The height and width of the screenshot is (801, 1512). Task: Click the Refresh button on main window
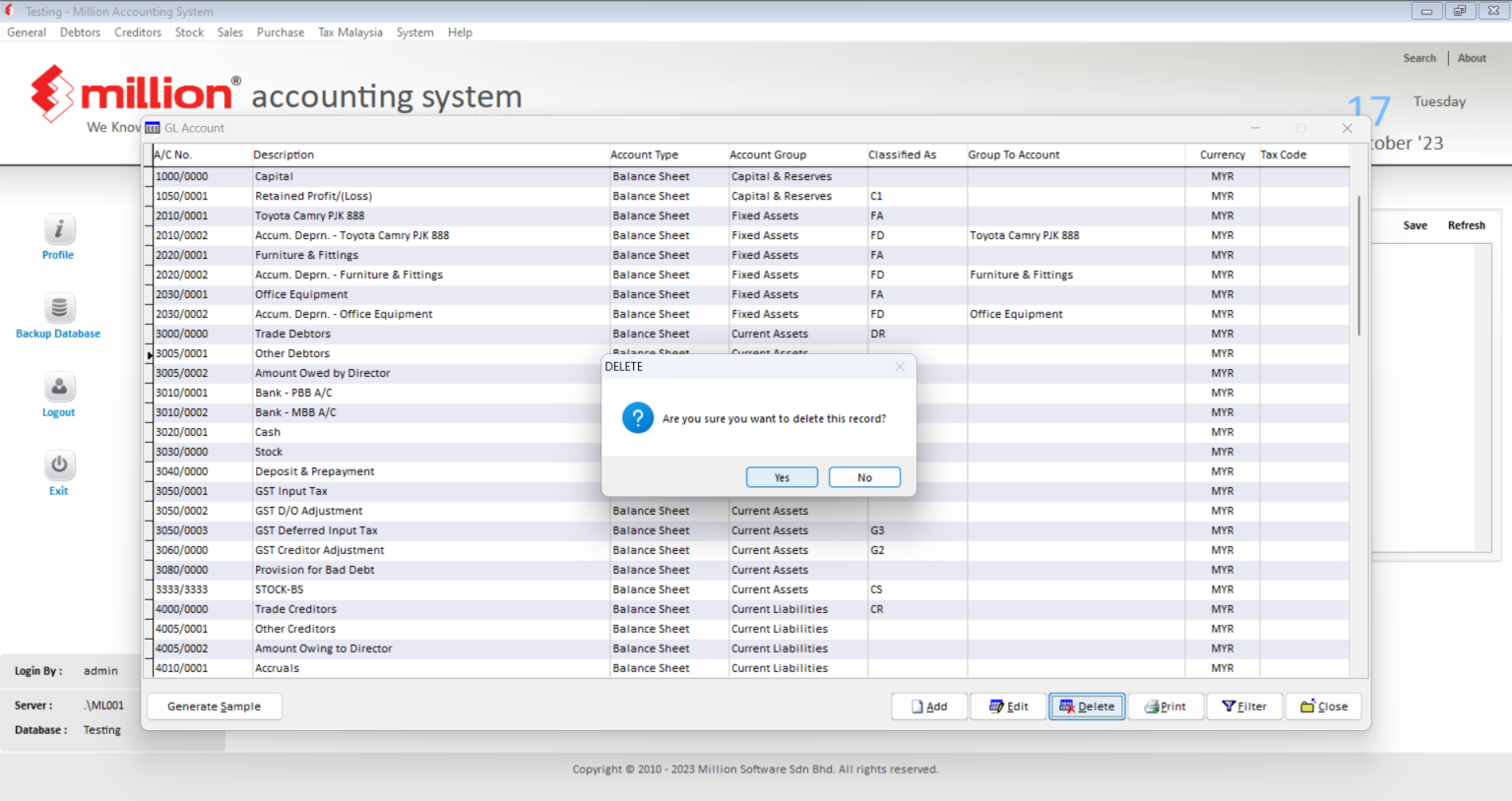pos(1466,225)
